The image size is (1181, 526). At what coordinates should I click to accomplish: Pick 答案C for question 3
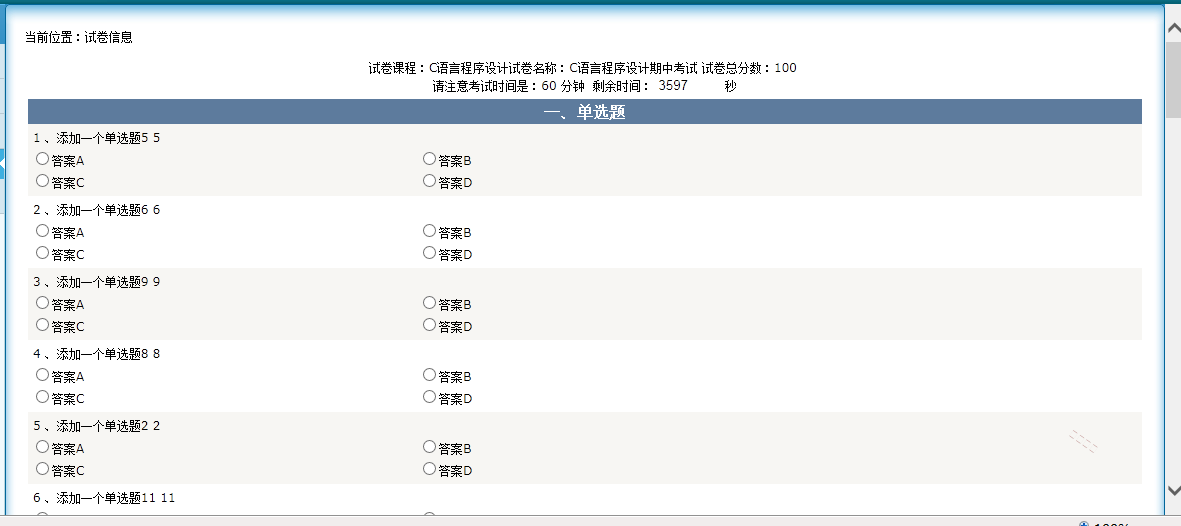(x=42, y=325)
